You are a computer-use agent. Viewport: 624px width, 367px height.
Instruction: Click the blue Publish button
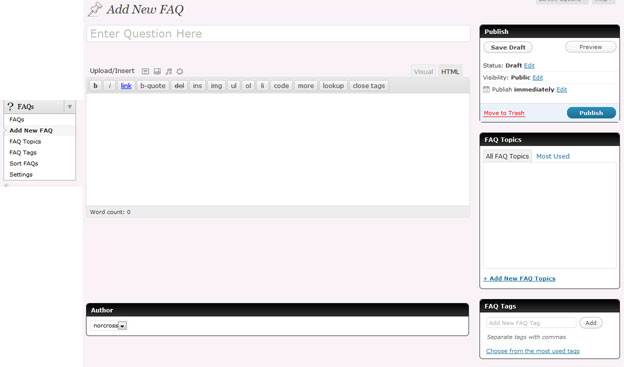click(591, 113)
